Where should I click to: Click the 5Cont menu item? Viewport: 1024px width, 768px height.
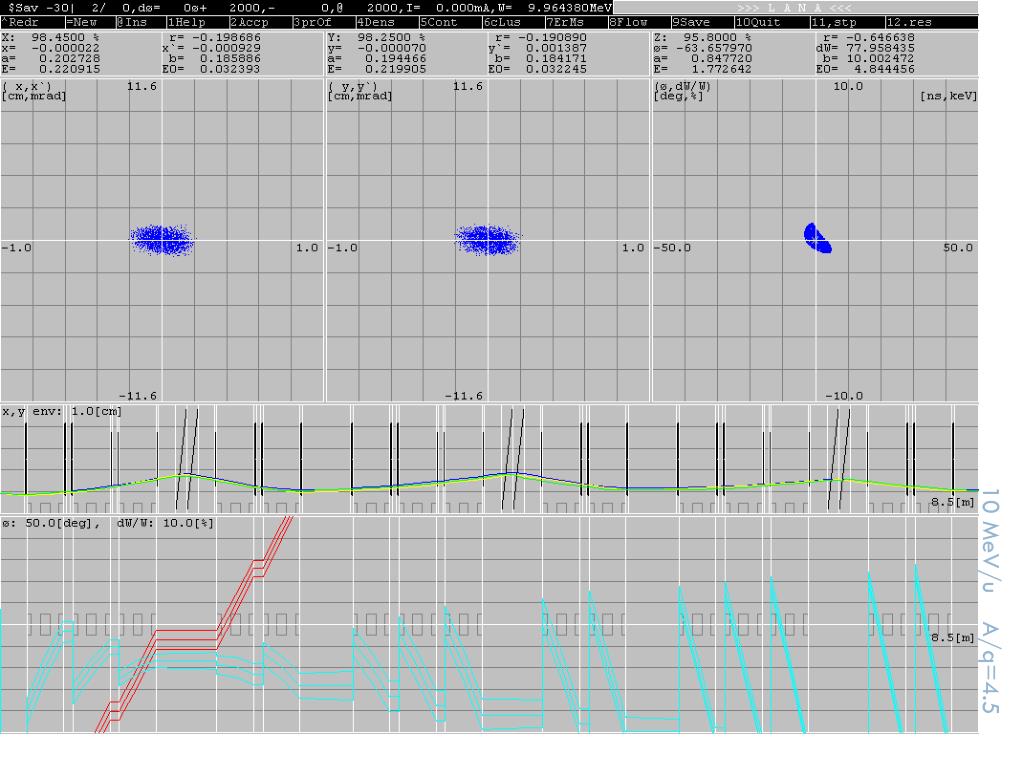click(439, 22)
